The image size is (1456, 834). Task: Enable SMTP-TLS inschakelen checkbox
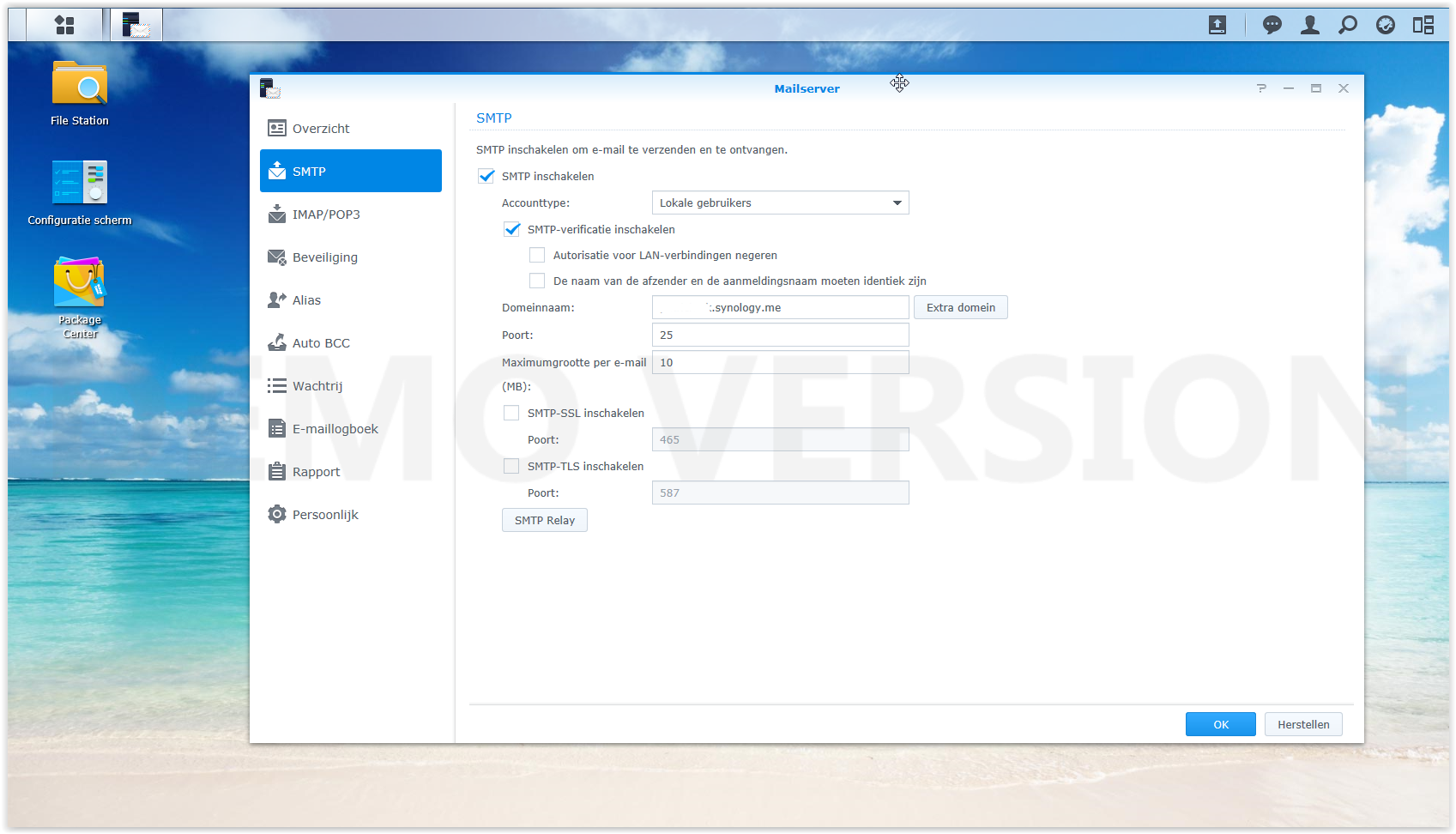(511, 466)
